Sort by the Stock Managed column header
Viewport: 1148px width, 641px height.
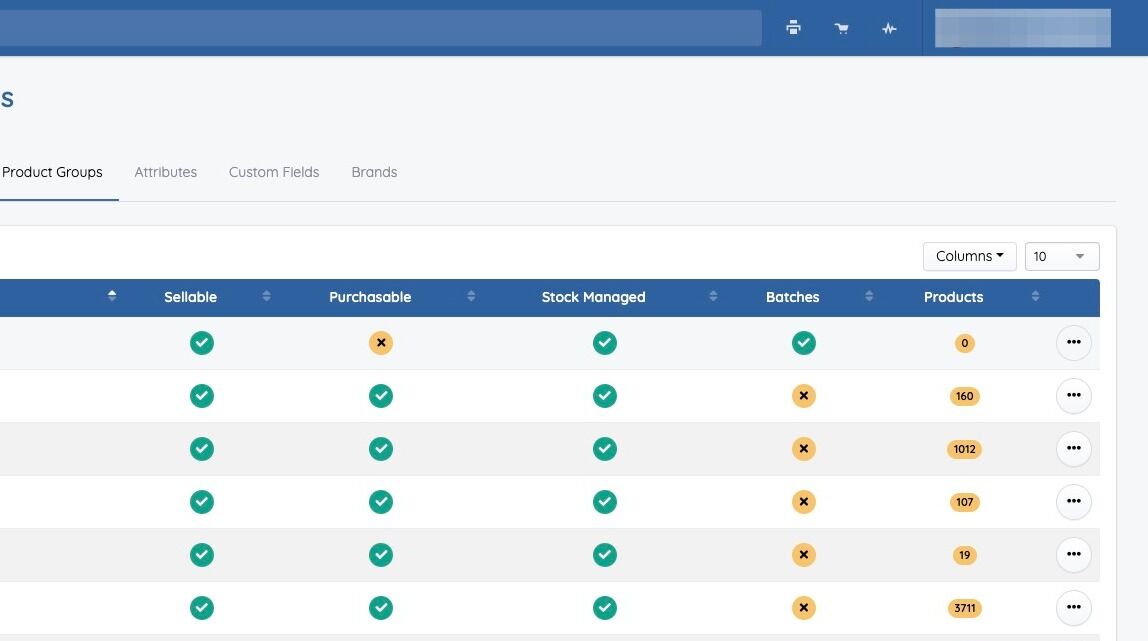pos(593,297)
